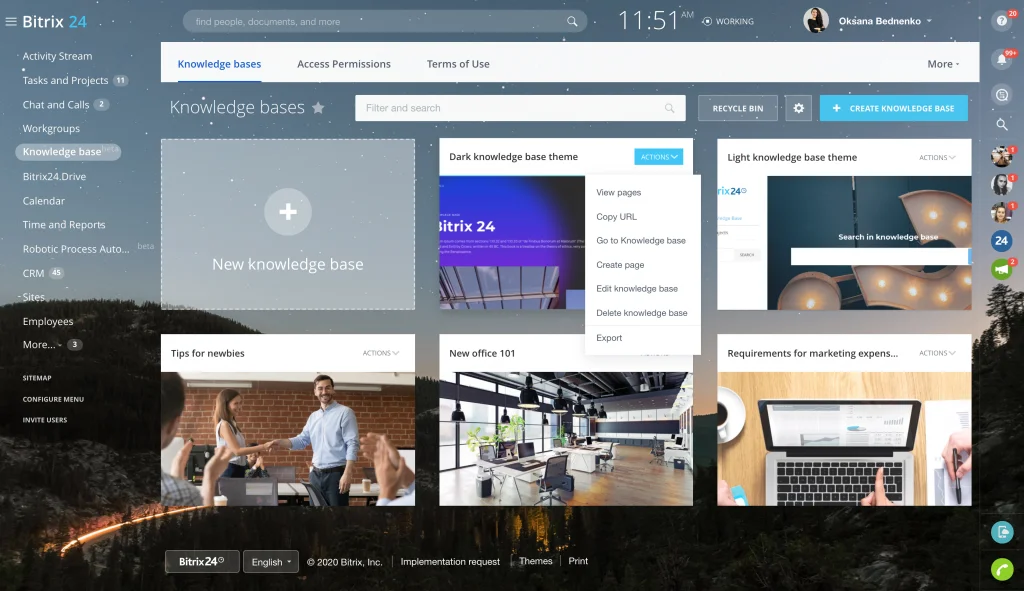Select Go to Knowledge base
1024x591 pixels.
pyautogui.click(x=641, y=240)
